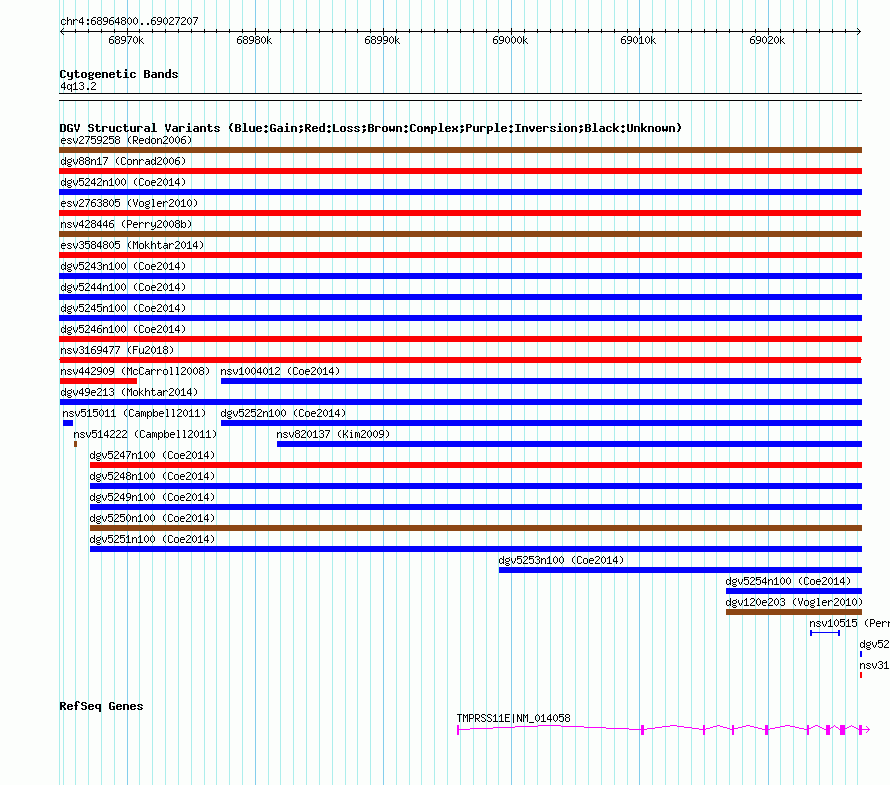The image size is (890, 785).
Task: Click the magenta TMPRSS11E gene transcript line
Action: [663, 729]
